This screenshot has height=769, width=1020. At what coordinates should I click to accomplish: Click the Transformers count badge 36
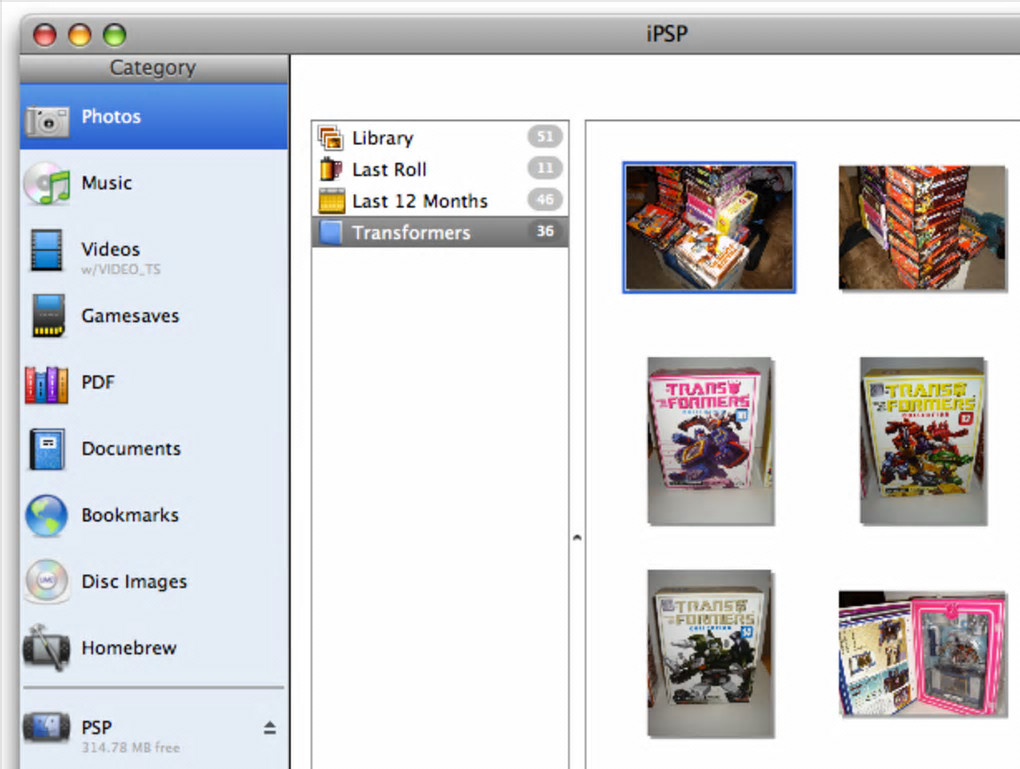545,231
